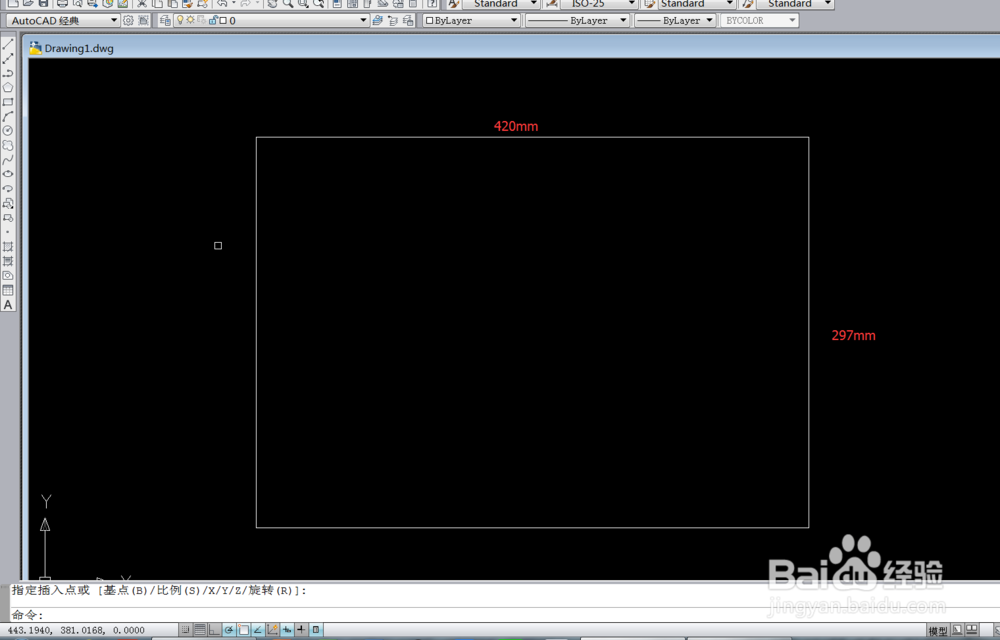1000x640 pixels.
Task: Select the Spline tool
Action: 8,160
